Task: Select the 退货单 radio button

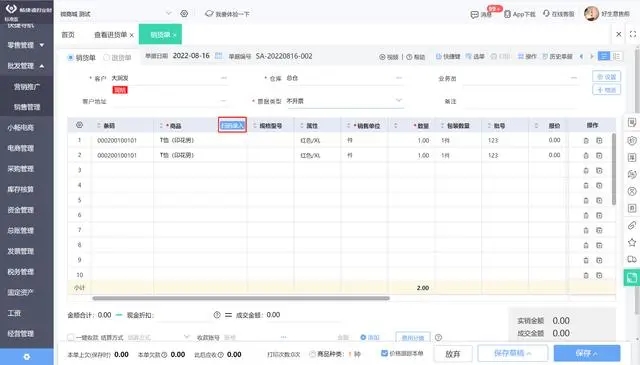Action: pyautogui.click(x=107, y=58)
